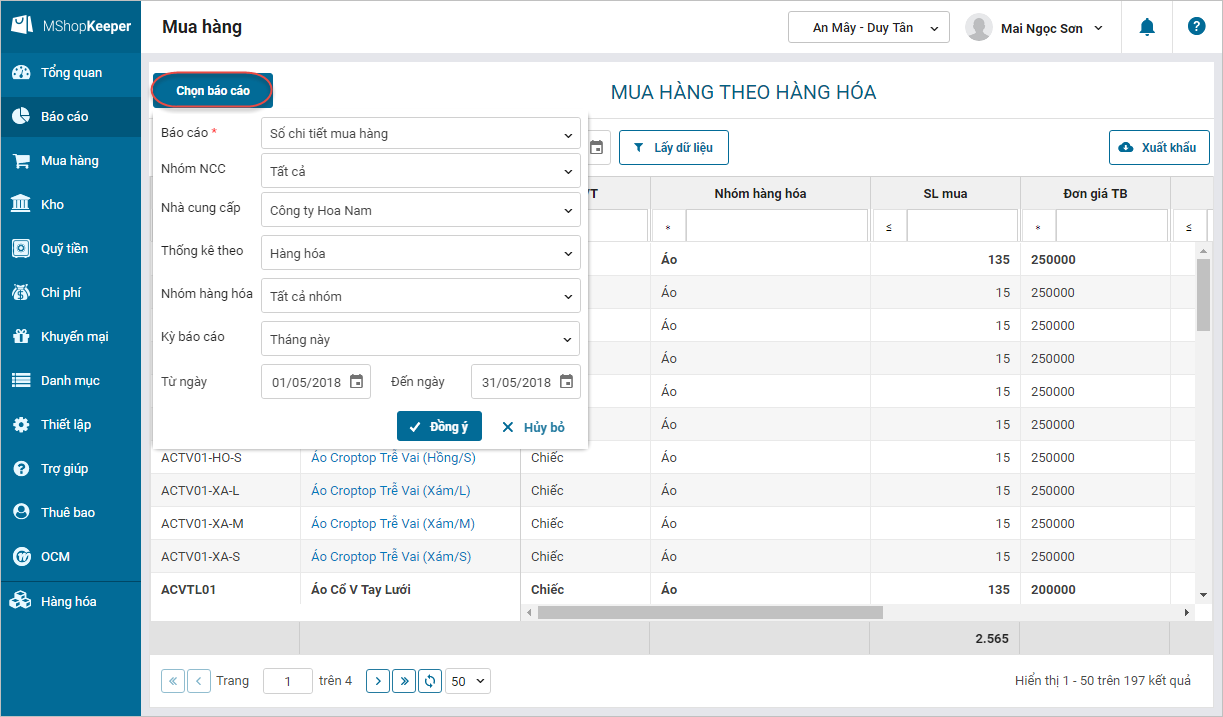Image resolution: width=1223 pixels, height=717 pixels.
Task: Expand the Báo cáo dropdown
Action: click(420, 134)
